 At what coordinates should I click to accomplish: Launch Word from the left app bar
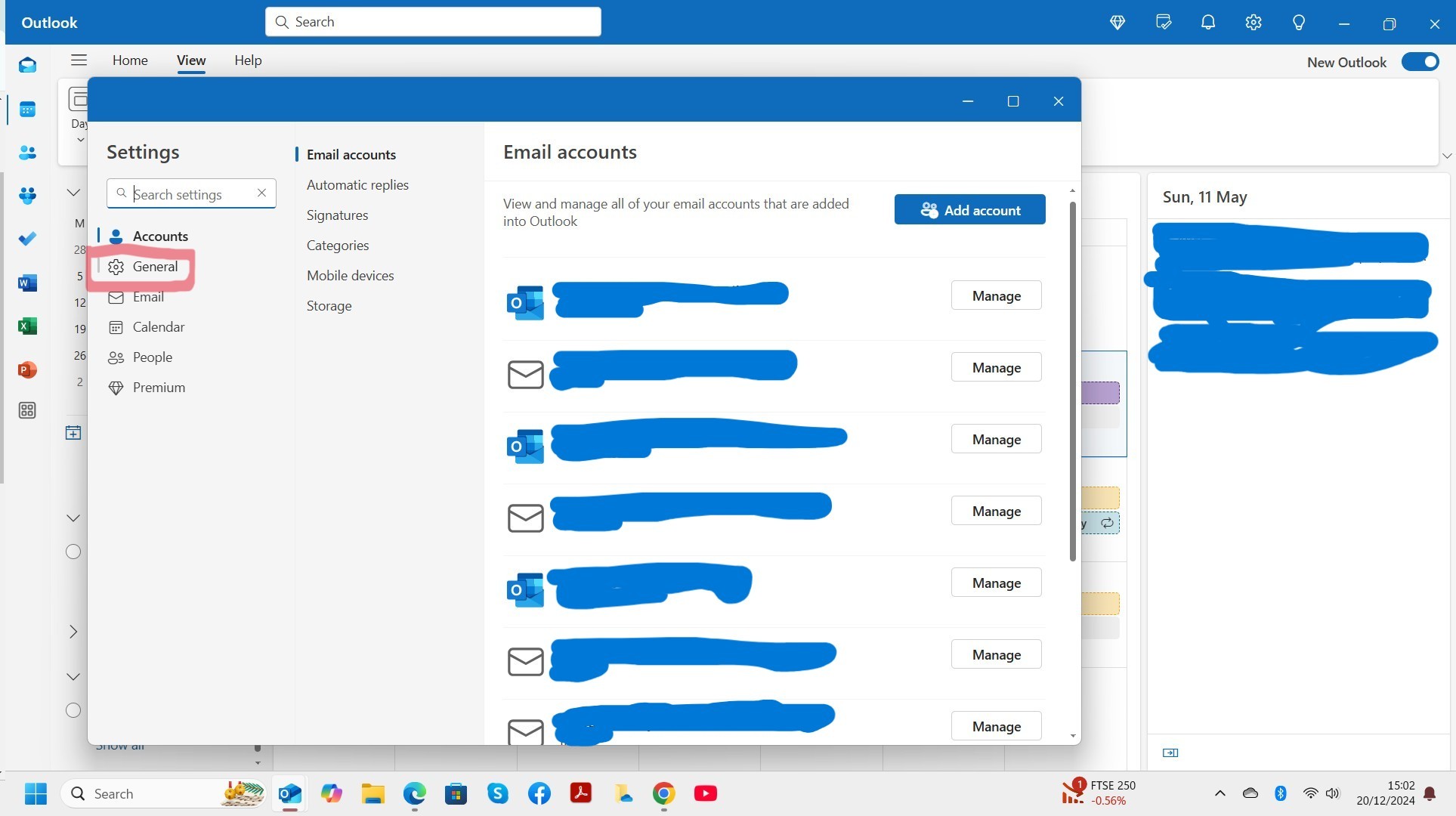tap(27, 283)
